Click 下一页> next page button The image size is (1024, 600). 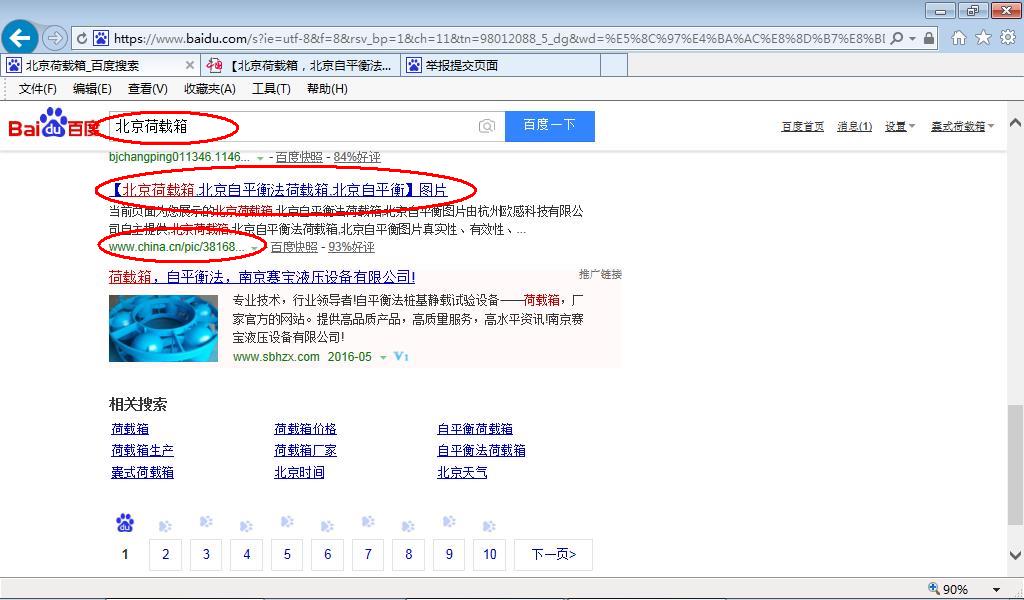(x=553, y=554)
